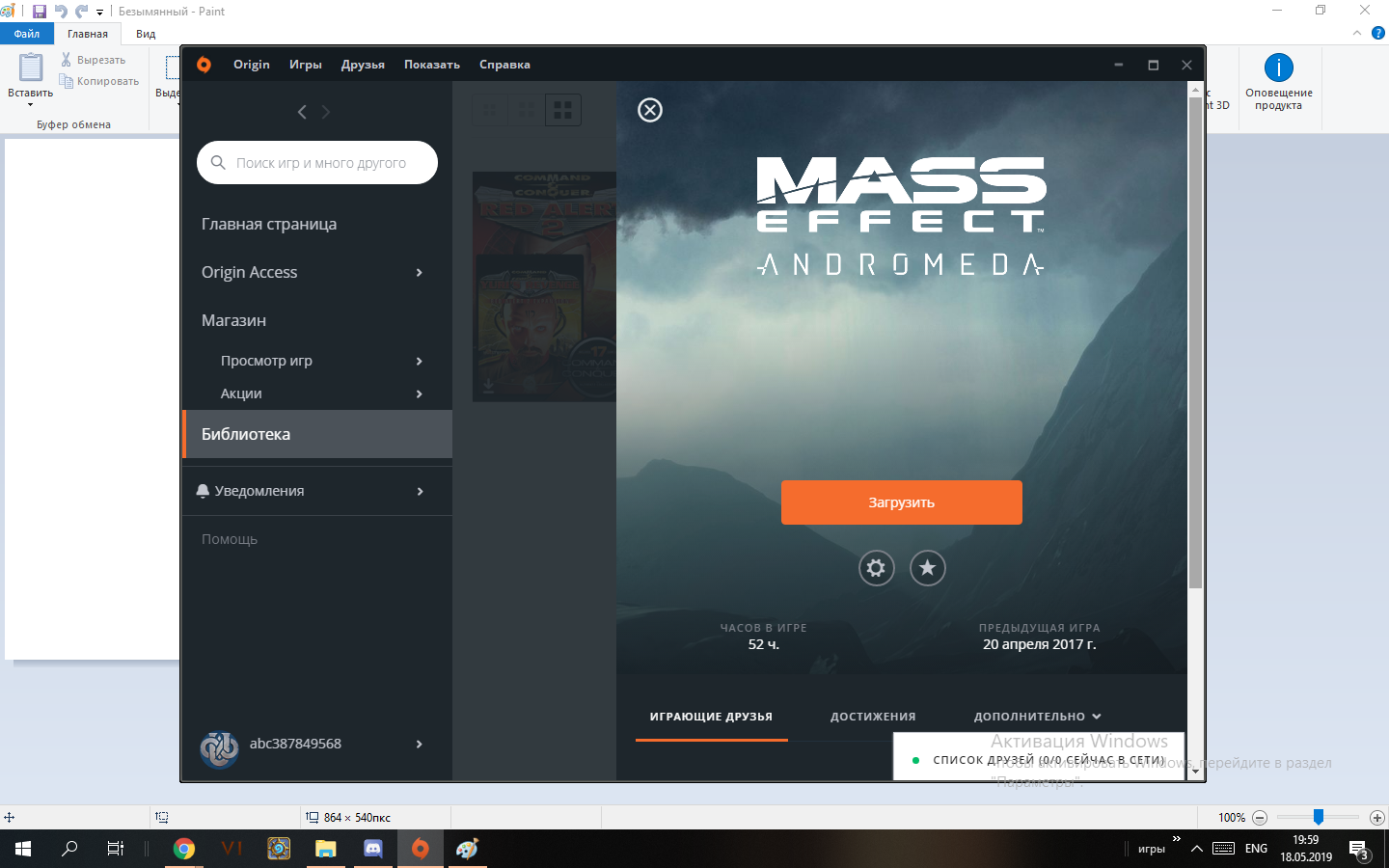
Task: Close the Mass Effect game details overlay
Action: coord(650,110)
